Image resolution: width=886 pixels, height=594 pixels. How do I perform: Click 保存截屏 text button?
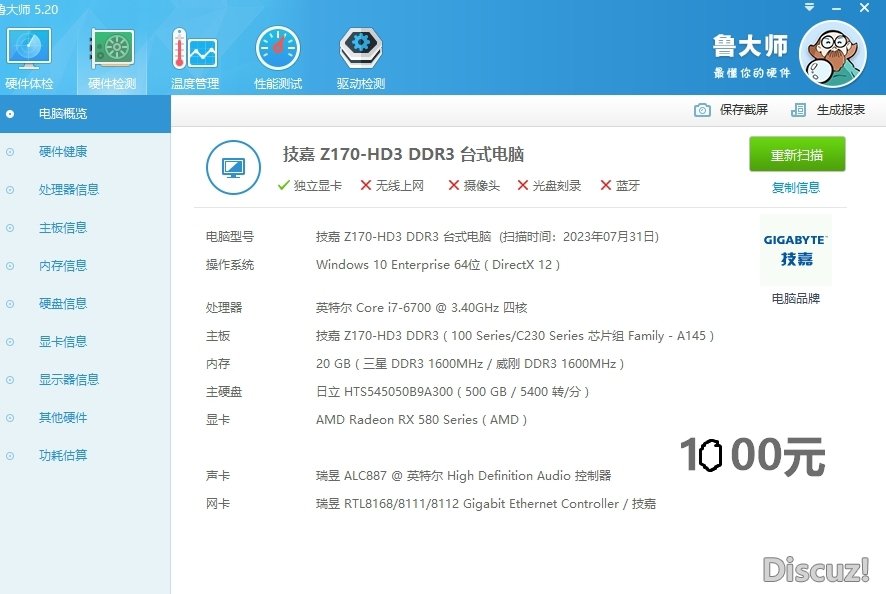coord(744,110)
